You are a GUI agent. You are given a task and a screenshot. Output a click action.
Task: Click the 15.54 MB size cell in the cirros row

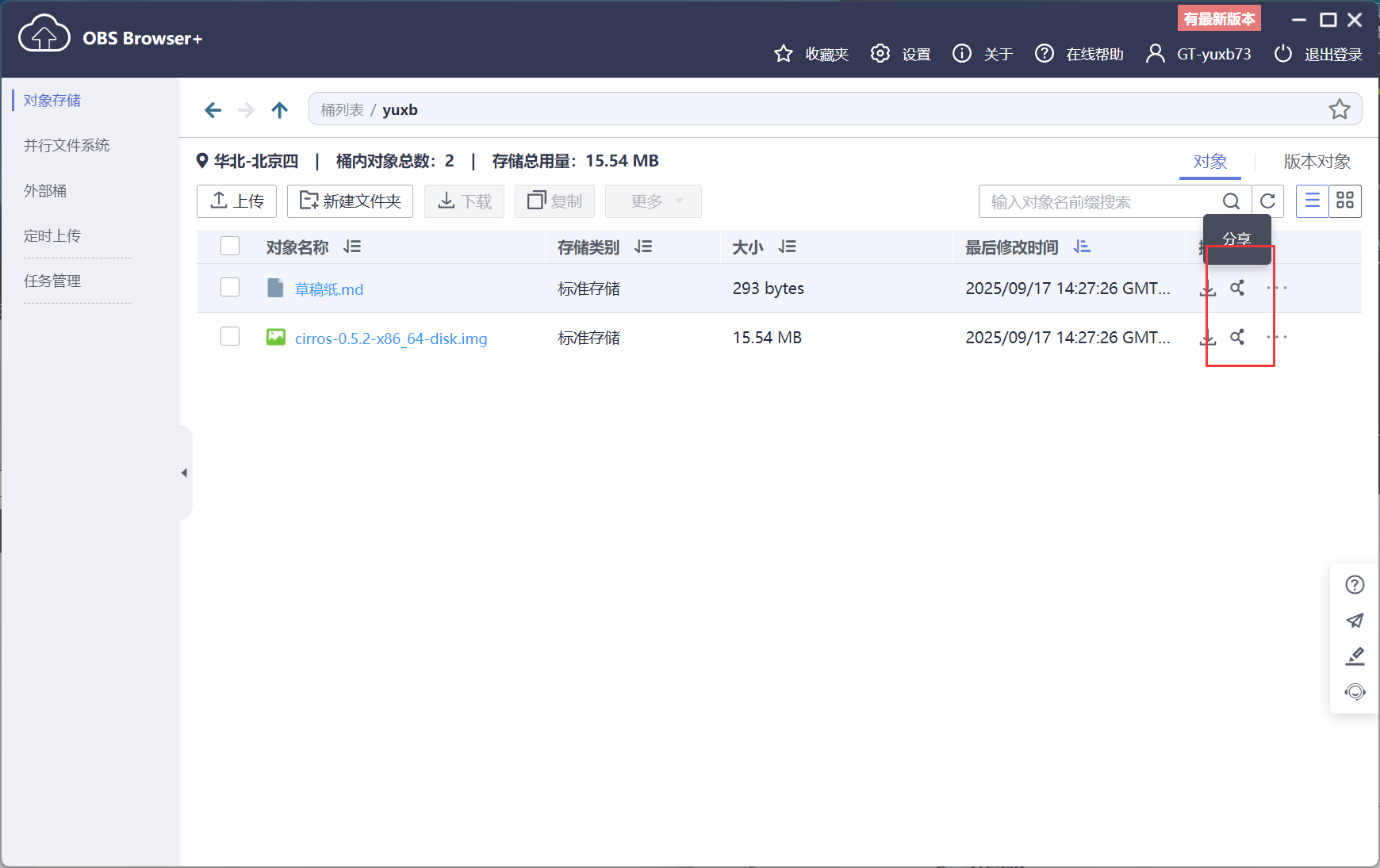point(767,338)
